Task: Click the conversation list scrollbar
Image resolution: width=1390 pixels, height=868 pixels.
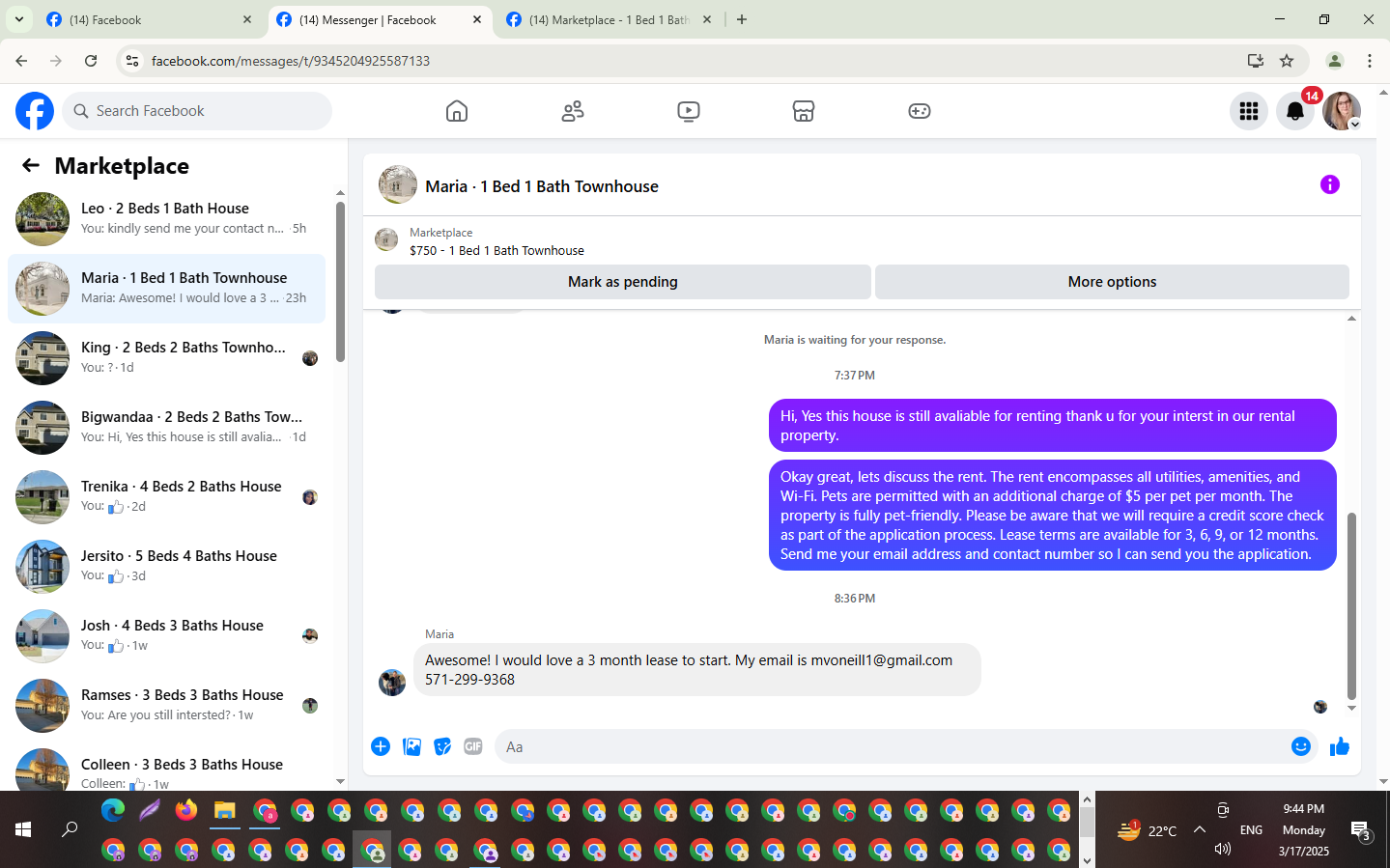Action: click(340, 282)
